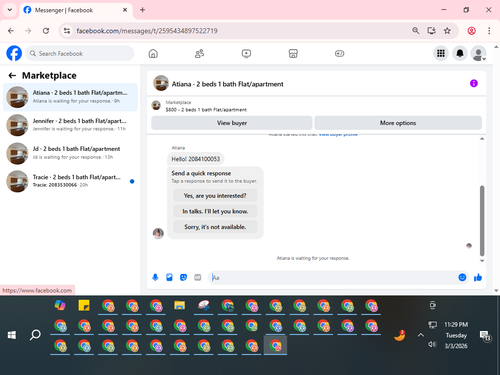Open the Gaming icon in top navigation
This screenshot has width=500, height=375.
[339, 53]
